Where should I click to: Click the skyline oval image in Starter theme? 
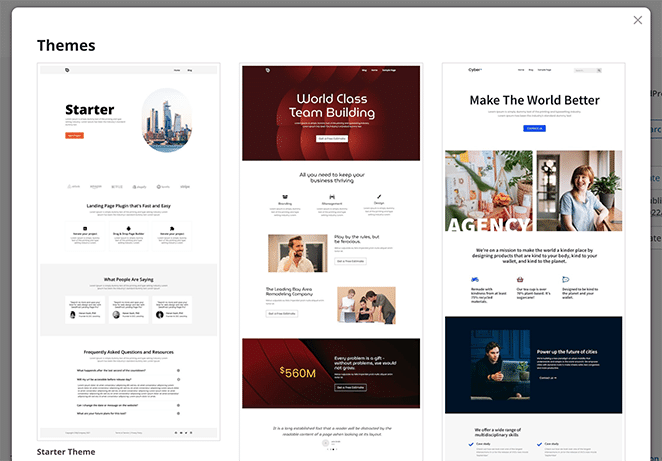coord(166,121)
